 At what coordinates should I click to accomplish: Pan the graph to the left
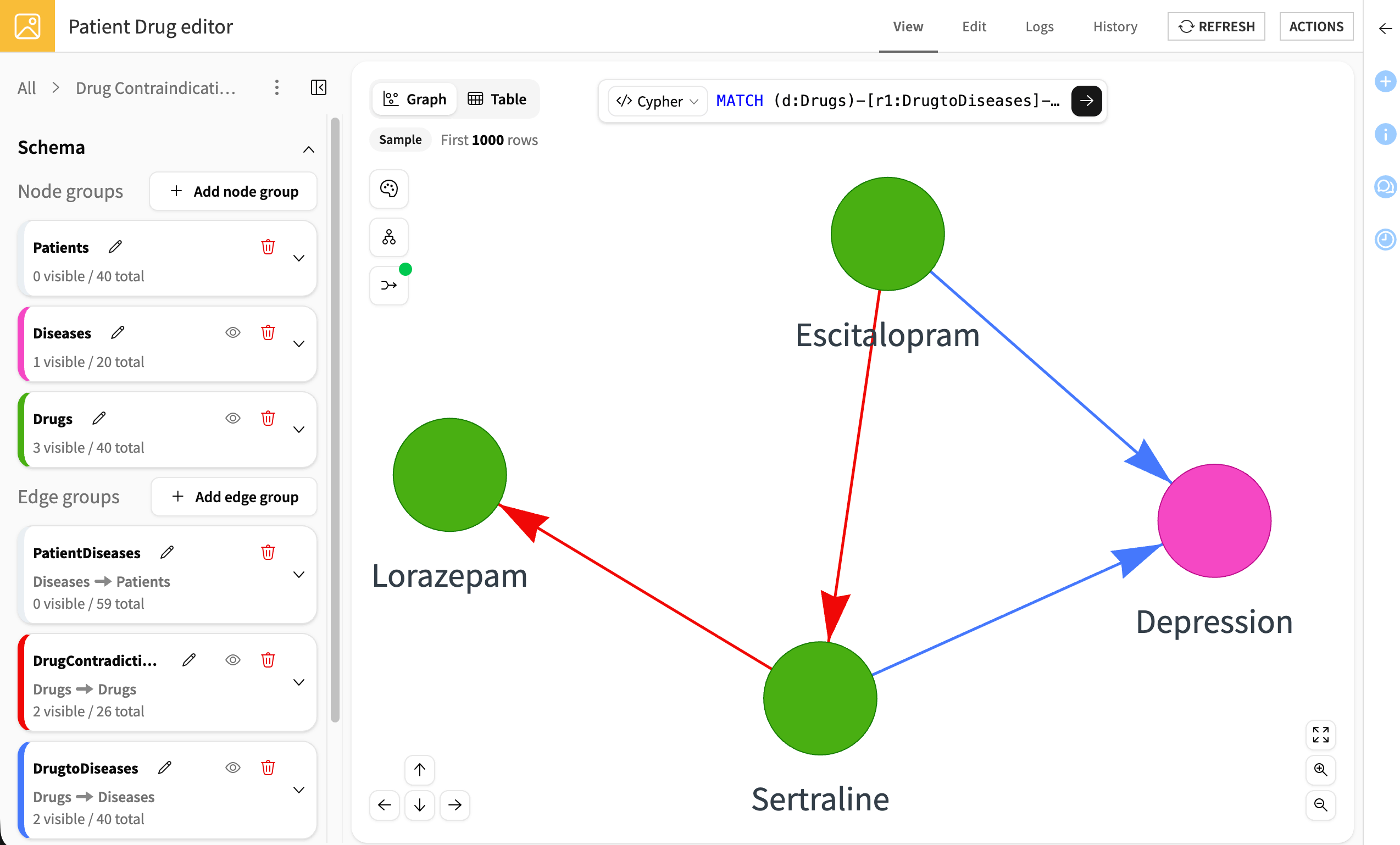point(384,805)
